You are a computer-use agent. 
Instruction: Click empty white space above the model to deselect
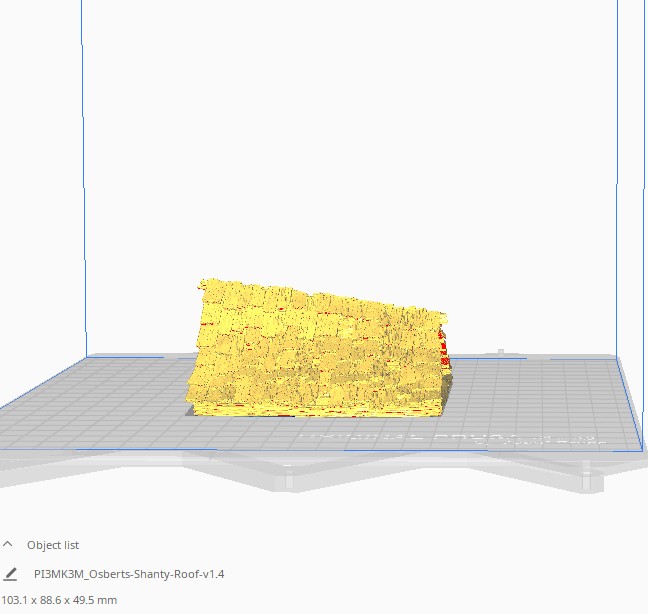330,150
